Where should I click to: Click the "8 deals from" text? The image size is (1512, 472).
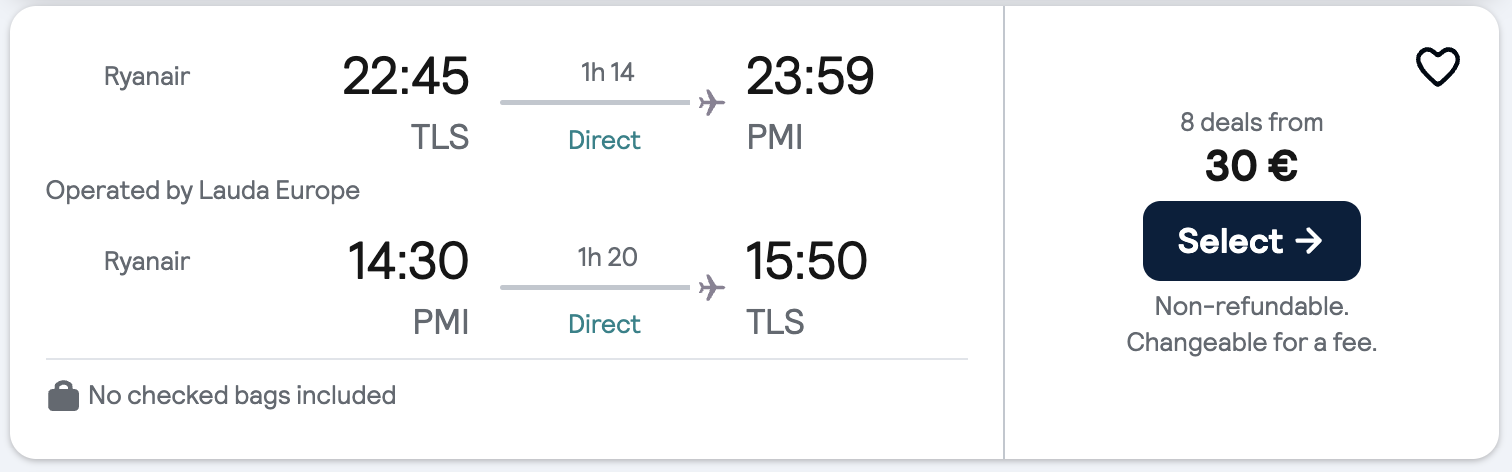coord(1251,123)
